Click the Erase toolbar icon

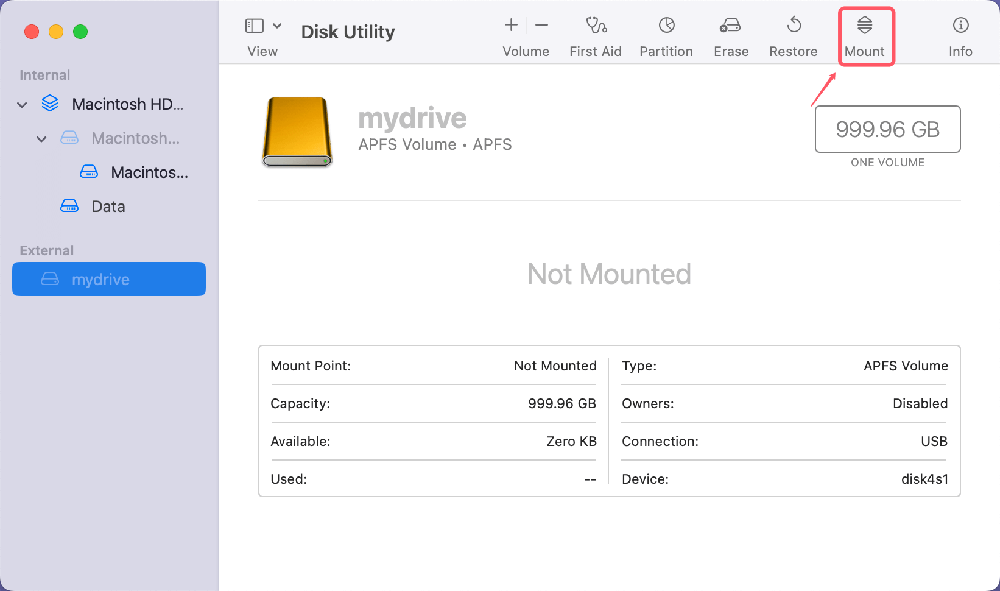pyautogui.click(x=730, y=27)
